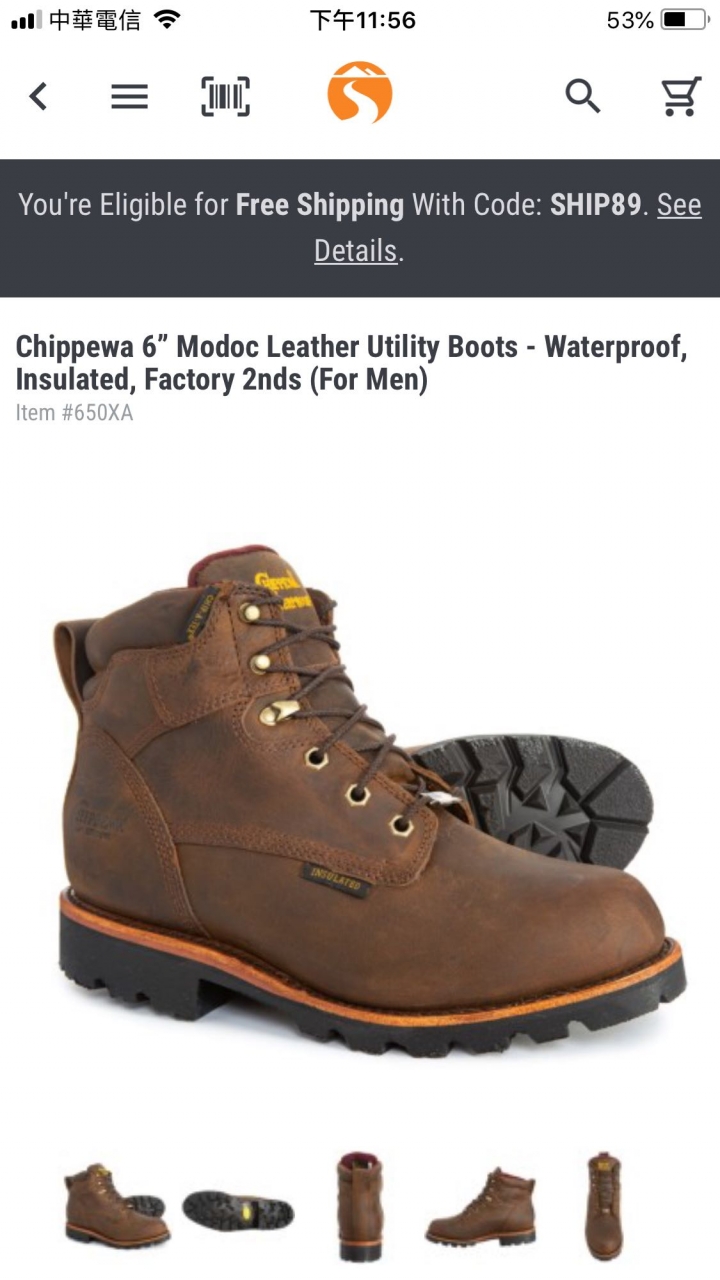Select the outsole view thumbnail
This screenshot has height=1280, width=720.
[x=238, y=1210]
